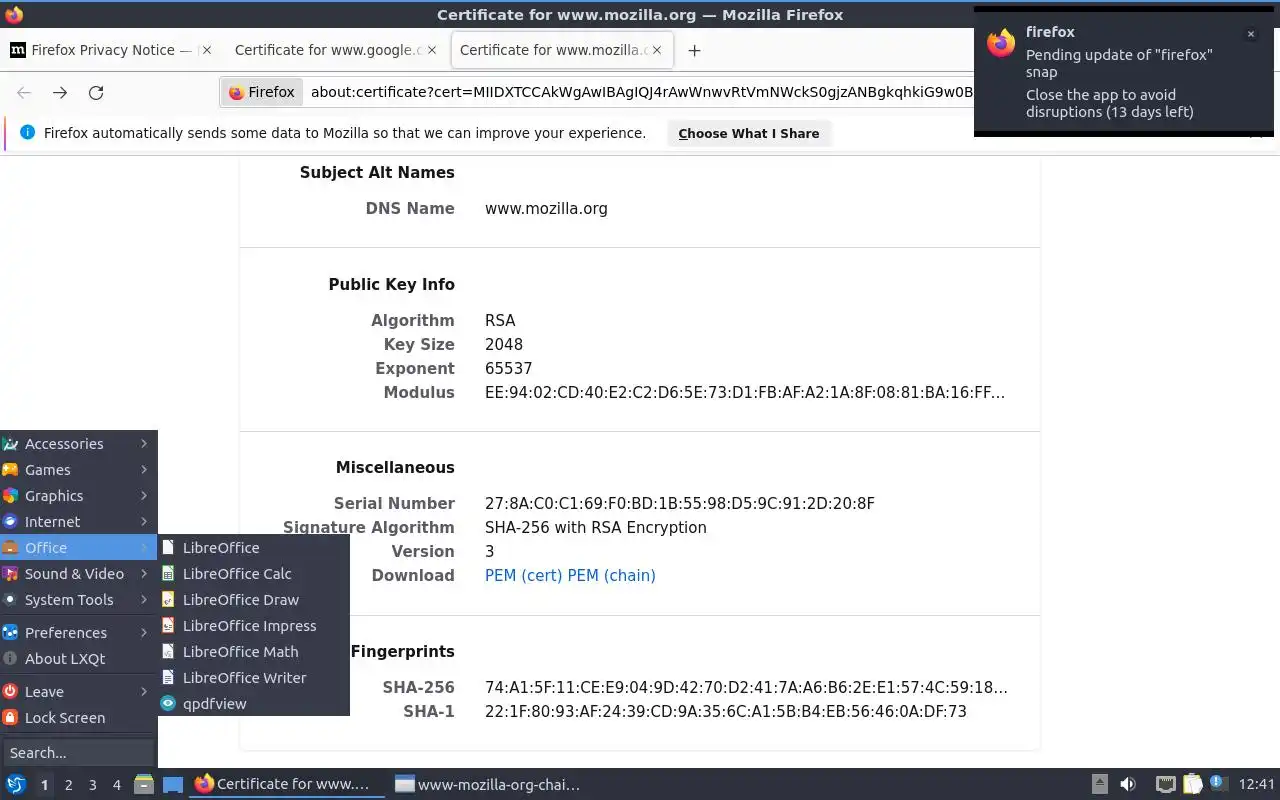Expand the Leave submenu
This screenshot has height=800, width=1280.
point(79,692)
